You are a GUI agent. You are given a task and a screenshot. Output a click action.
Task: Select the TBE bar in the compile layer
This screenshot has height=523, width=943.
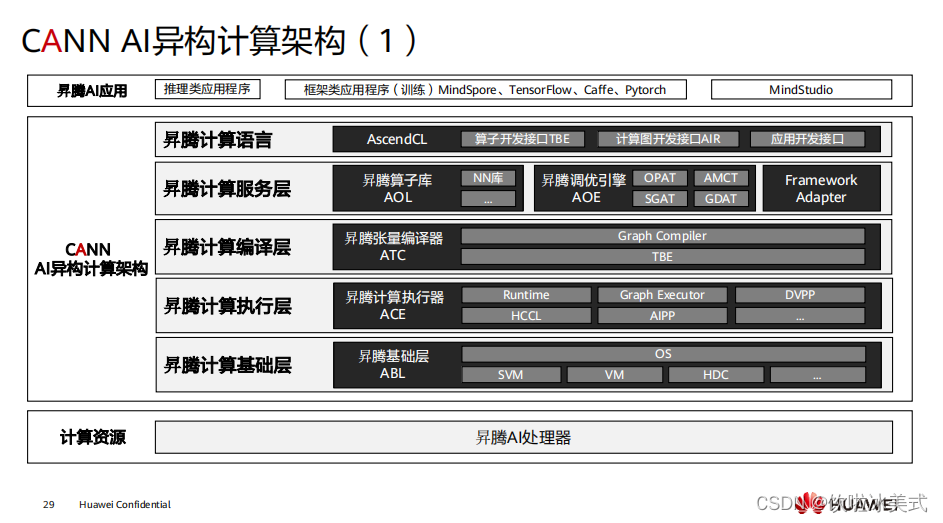(663, 257)
